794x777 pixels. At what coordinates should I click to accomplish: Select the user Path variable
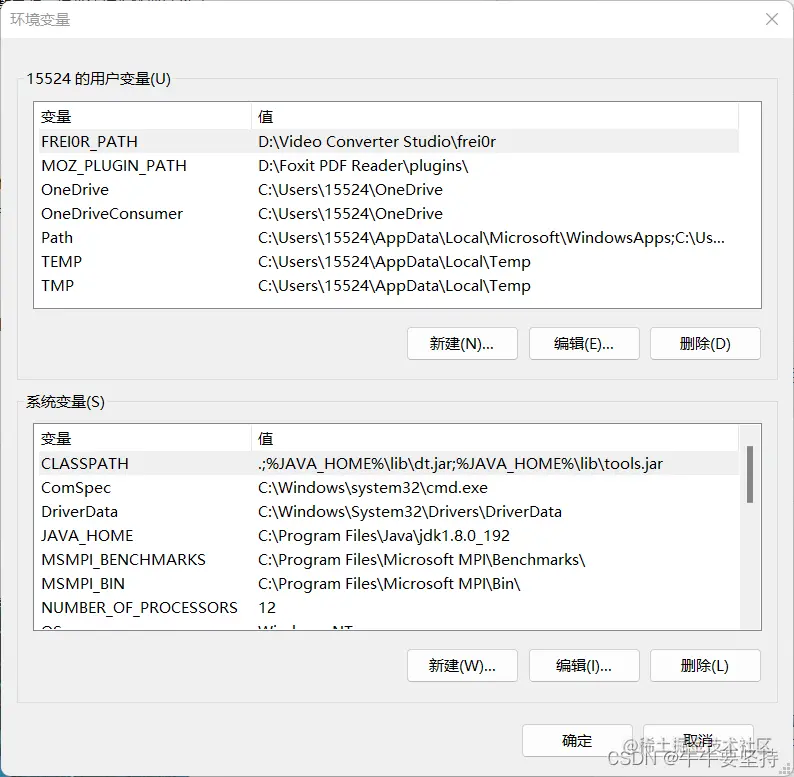pyautogui.click(x=388, y=238)
